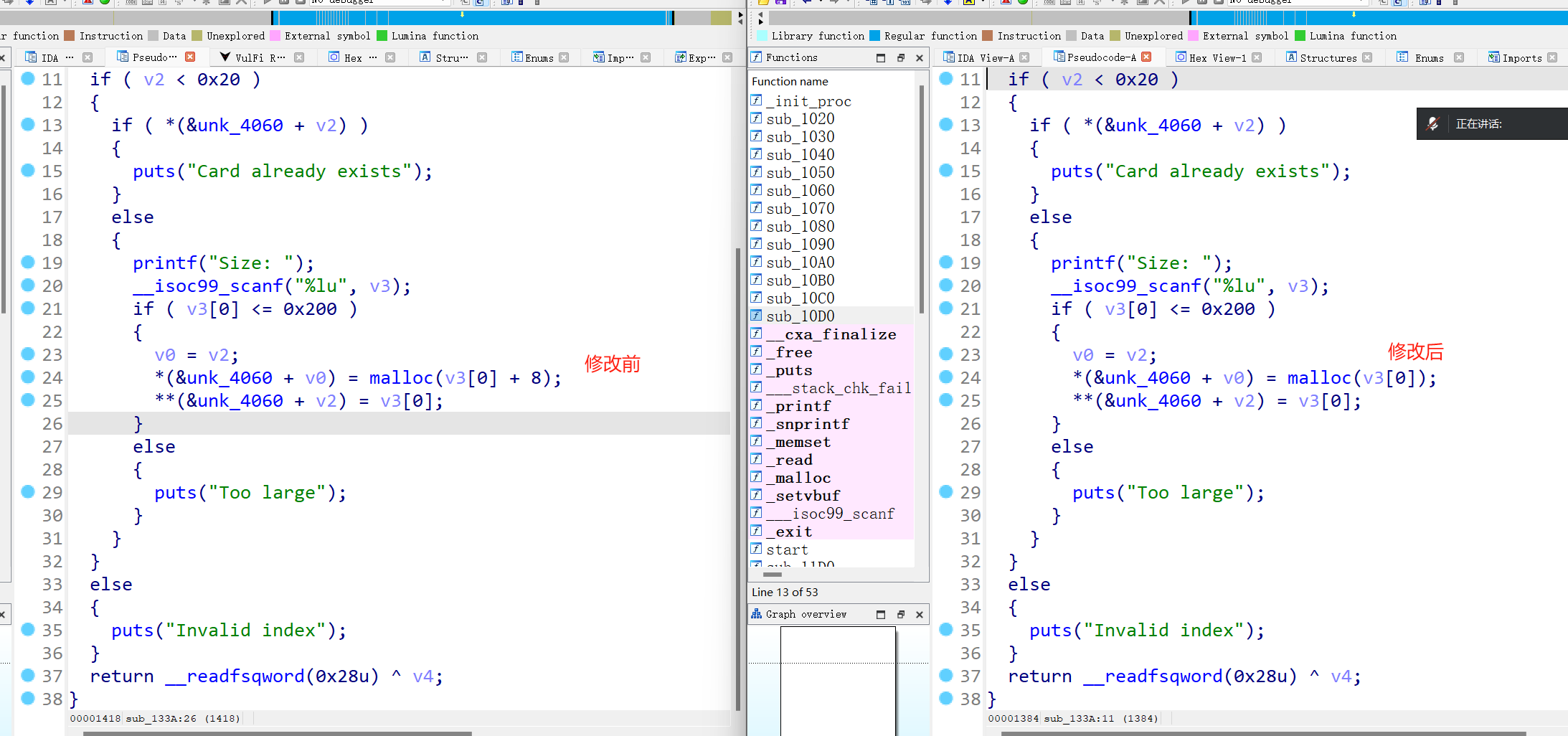Viewport: 1568px width, 736px height.
Task: Click the Functions panel header icon
Action: 756,57
